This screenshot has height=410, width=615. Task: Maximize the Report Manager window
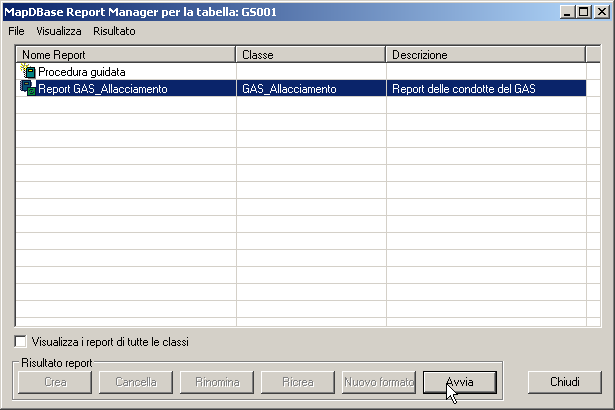[x=583, y=11]
